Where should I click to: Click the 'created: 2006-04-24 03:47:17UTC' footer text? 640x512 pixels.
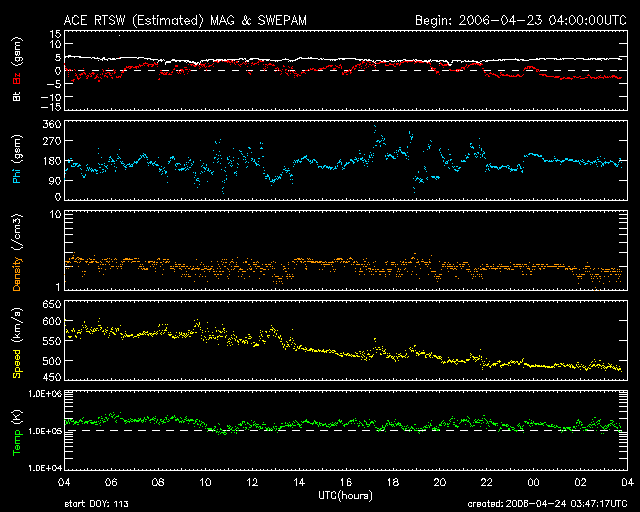click(x=547, y=504)
